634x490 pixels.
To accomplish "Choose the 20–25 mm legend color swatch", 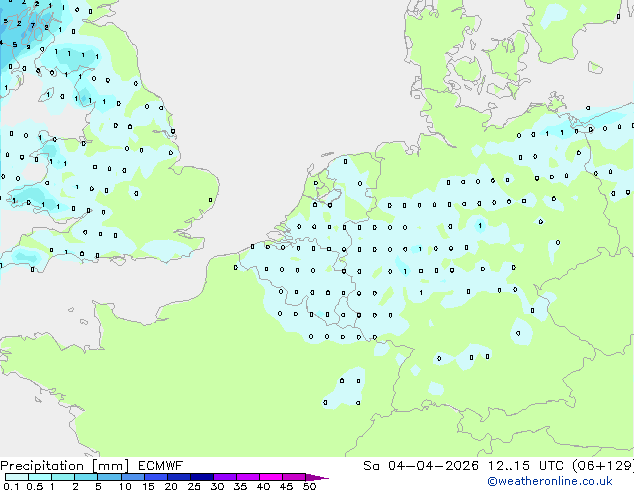I will coord(178,477).
